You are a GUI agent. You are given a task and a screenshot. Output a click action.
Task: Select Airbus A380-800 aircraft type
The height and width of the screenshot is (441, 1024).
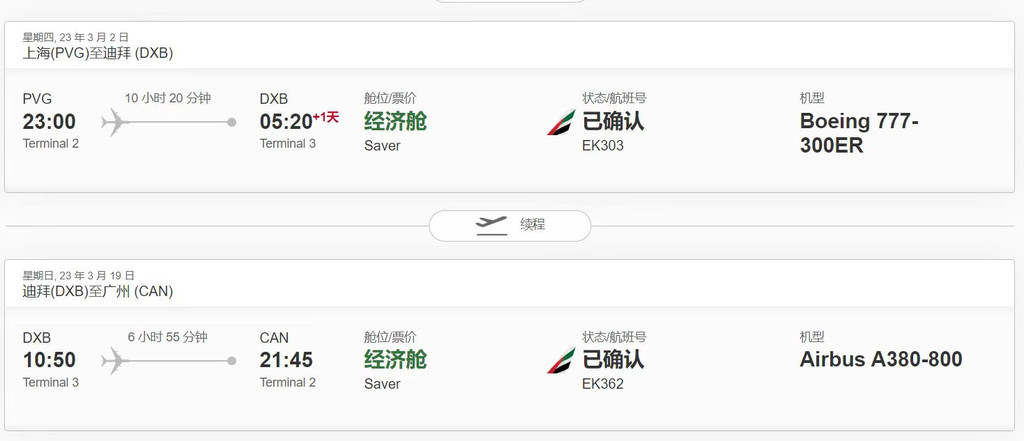881,359
